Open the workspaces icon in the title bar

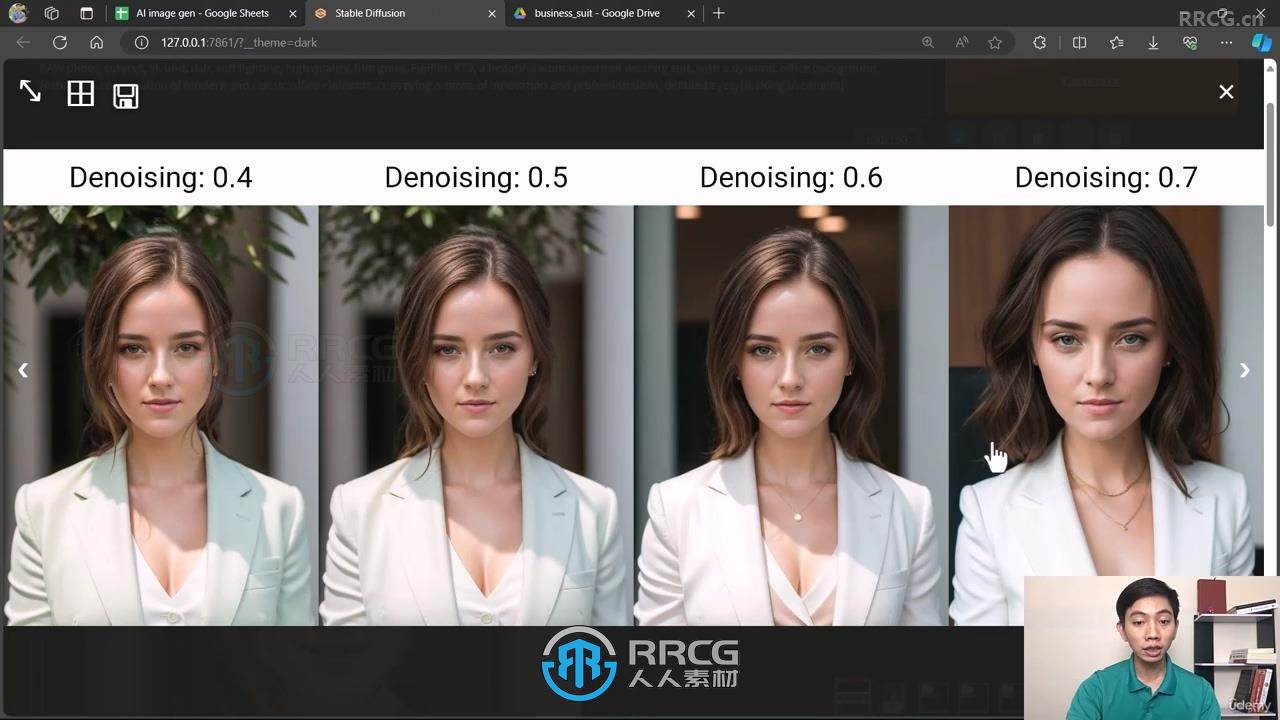click(x=52, y=13)
